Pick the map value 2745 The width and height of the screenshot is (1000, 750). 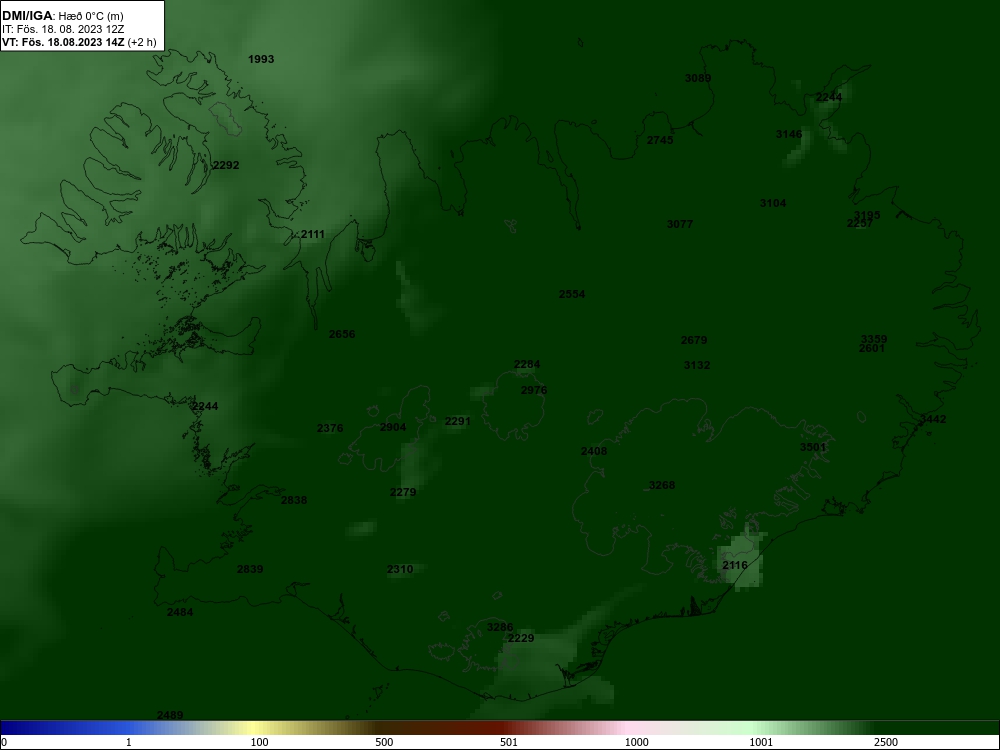[x=660, y=140]
